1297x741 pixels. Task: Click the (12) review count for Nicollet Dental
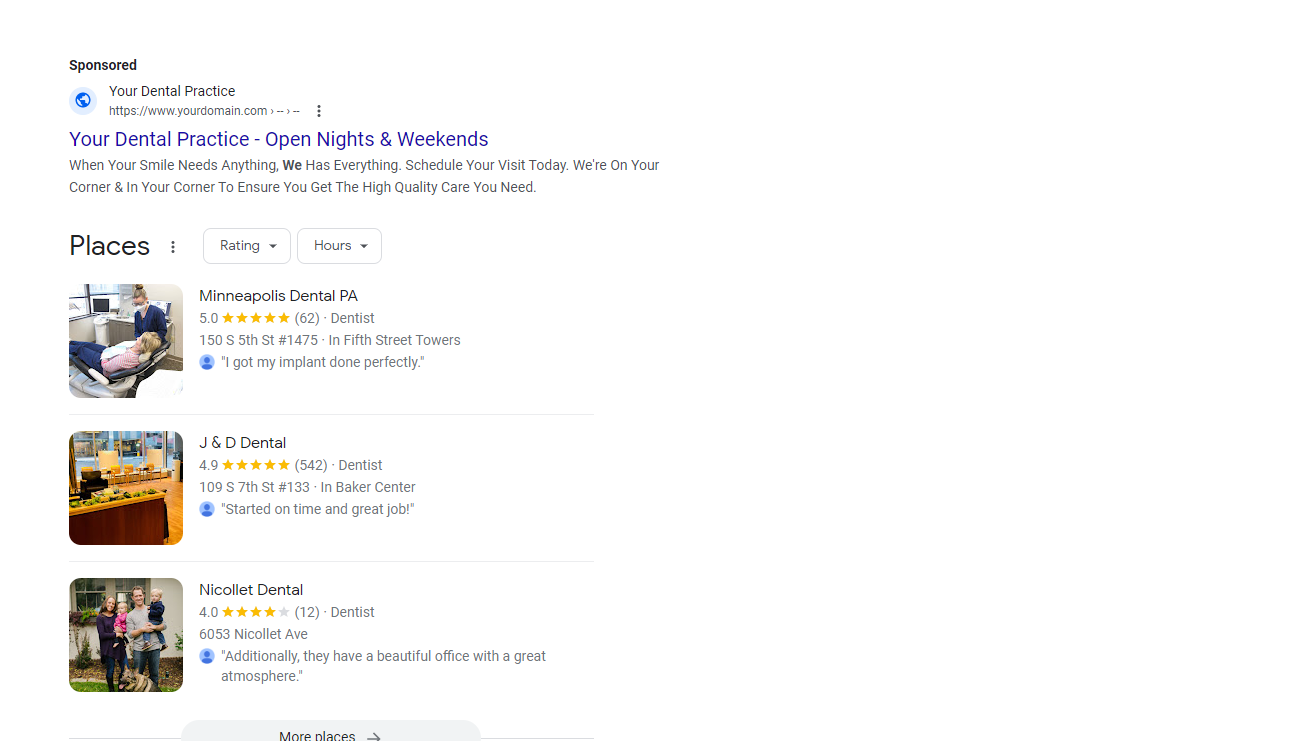point(307,611)
